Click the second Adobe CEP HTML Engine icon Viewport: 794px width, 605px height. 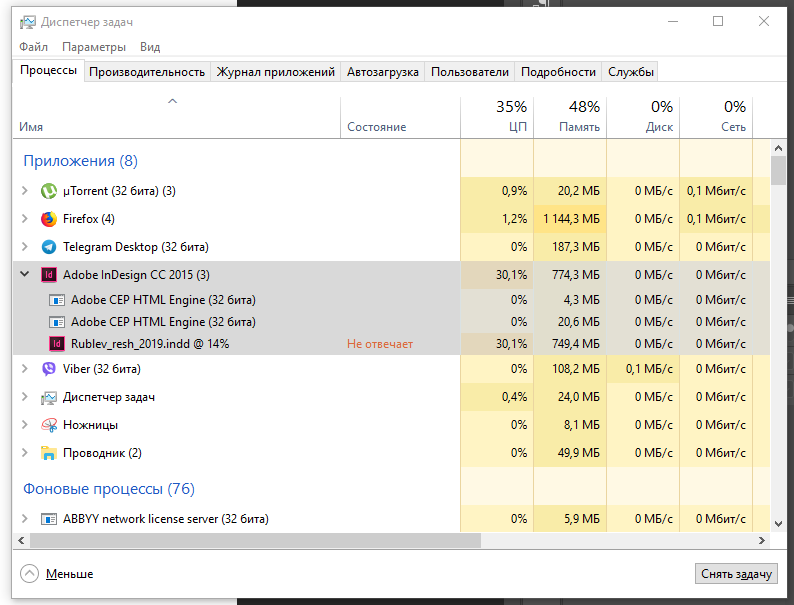point(57,322)
